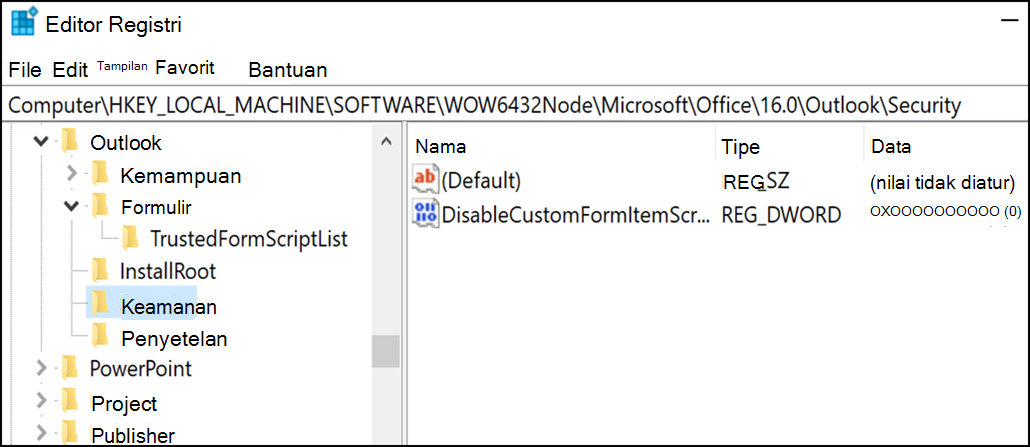1030x447 pixels.
Task: Expand the PowerPoint tree node
Action: tap(41, 368)
